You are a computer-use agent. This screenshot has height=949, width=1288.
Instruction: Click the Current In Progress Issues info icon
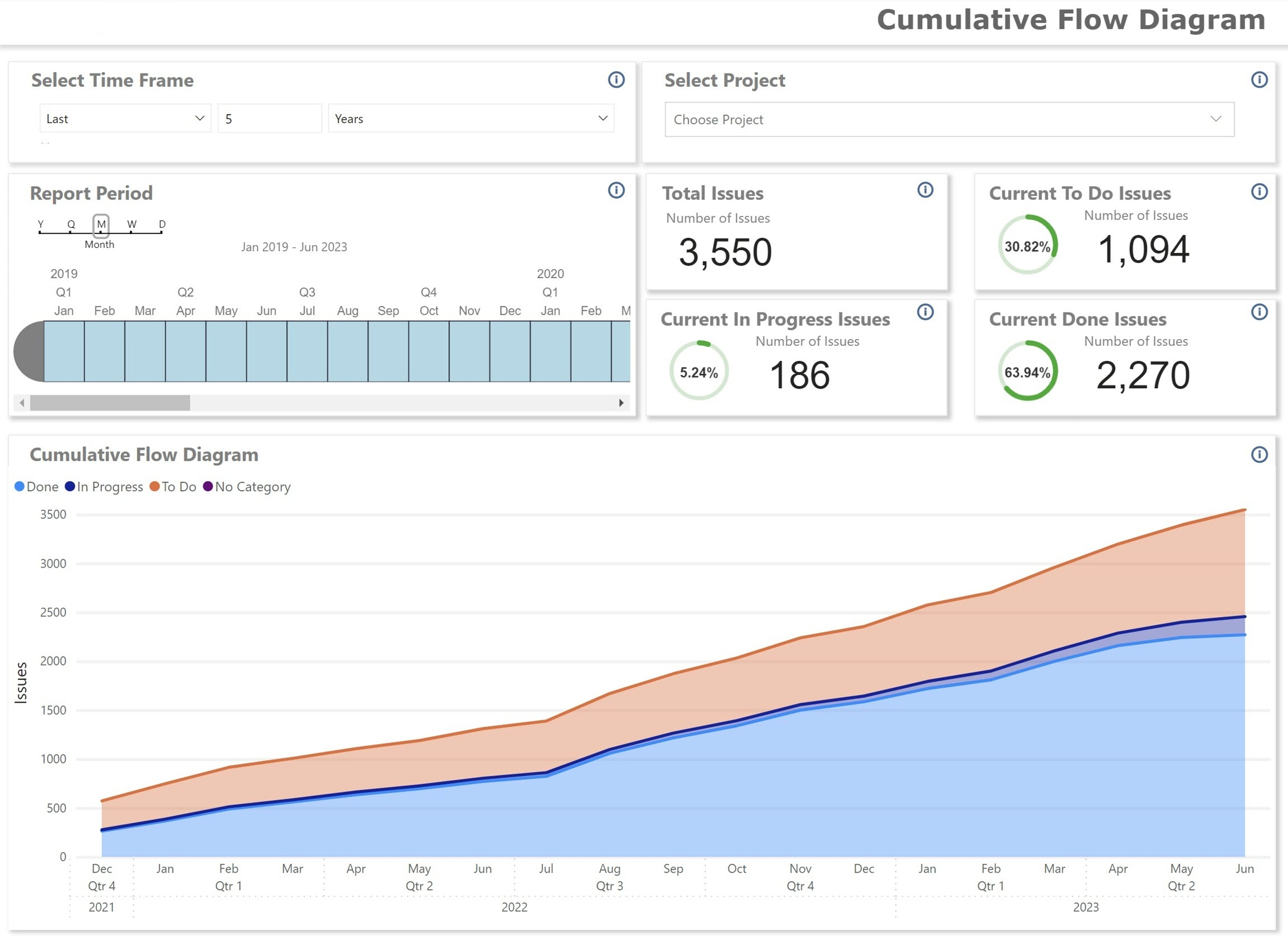point(924,312)
